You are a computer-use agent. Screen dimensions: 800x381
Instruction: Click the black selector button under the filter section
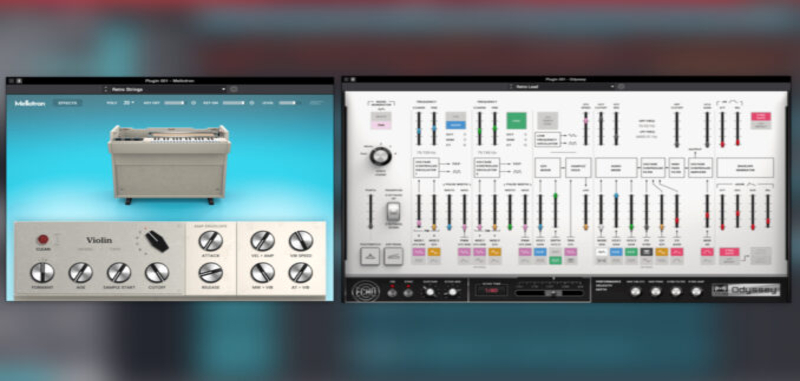point(646,252)
